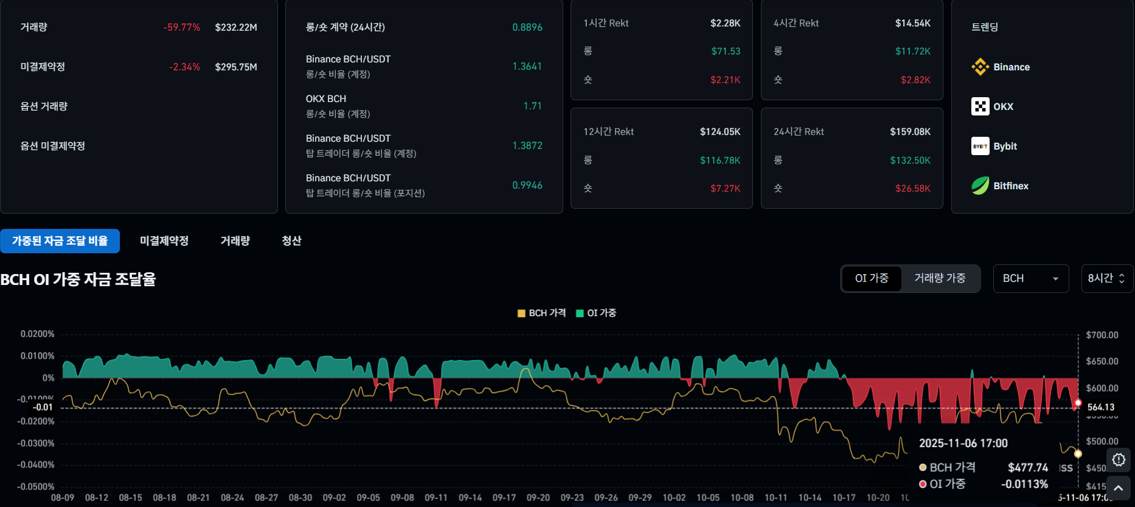Click the Bitfinex trending link text

(1010, 186)
